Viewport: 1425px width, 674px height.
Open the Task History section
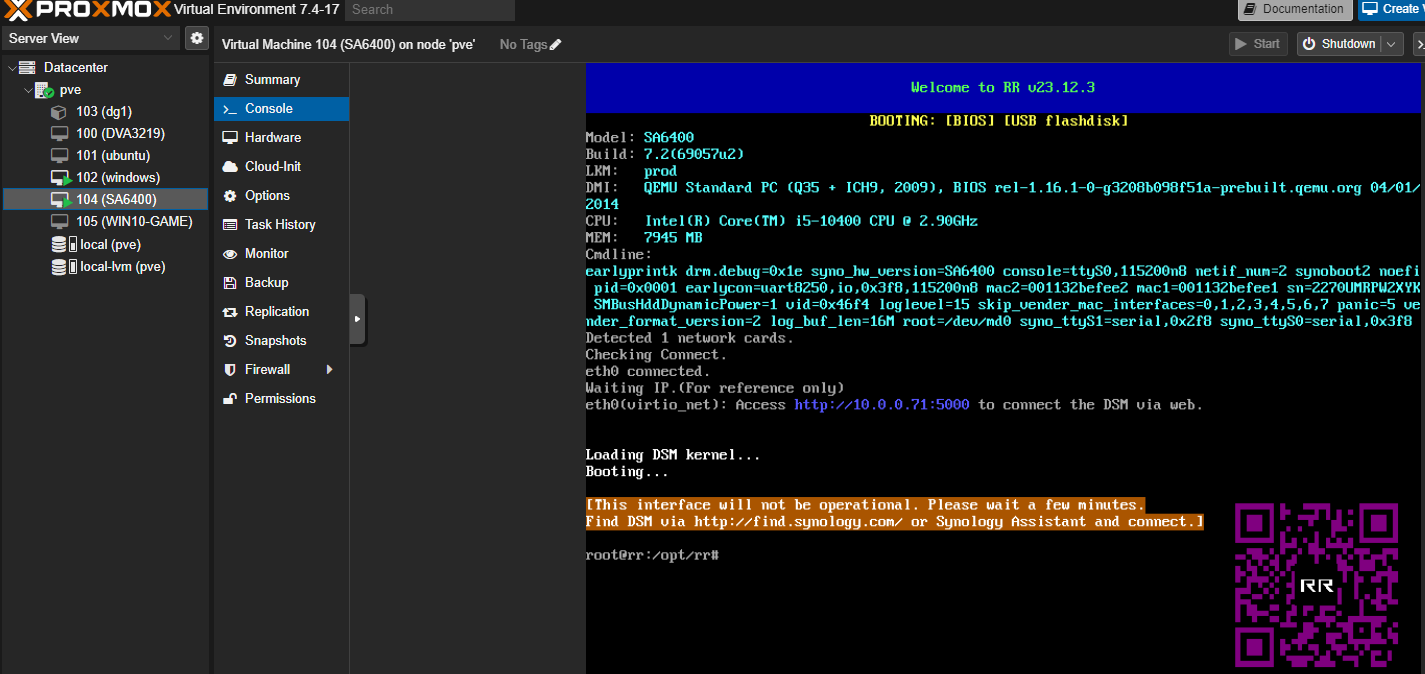coord(281,224)
